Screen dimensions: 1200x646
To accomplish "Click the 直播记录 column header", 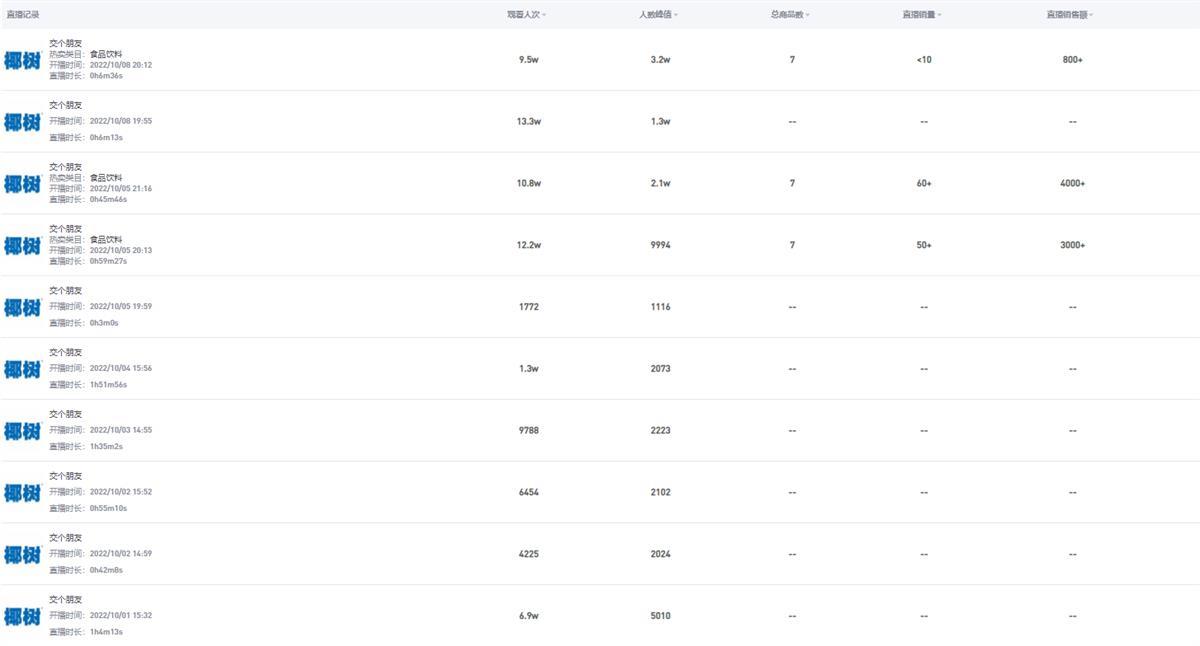I will pyautogui.click(x=23, y=15).
